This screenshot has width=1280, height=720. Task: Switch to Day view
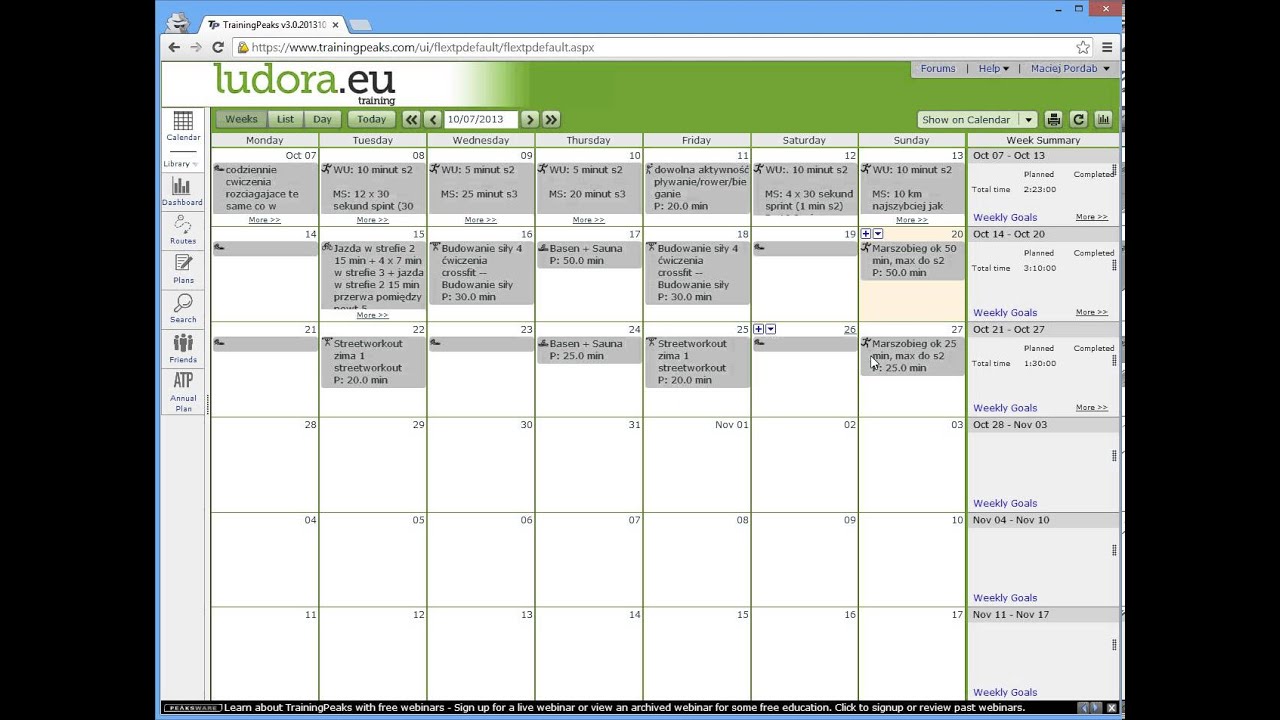pos(322,119)
